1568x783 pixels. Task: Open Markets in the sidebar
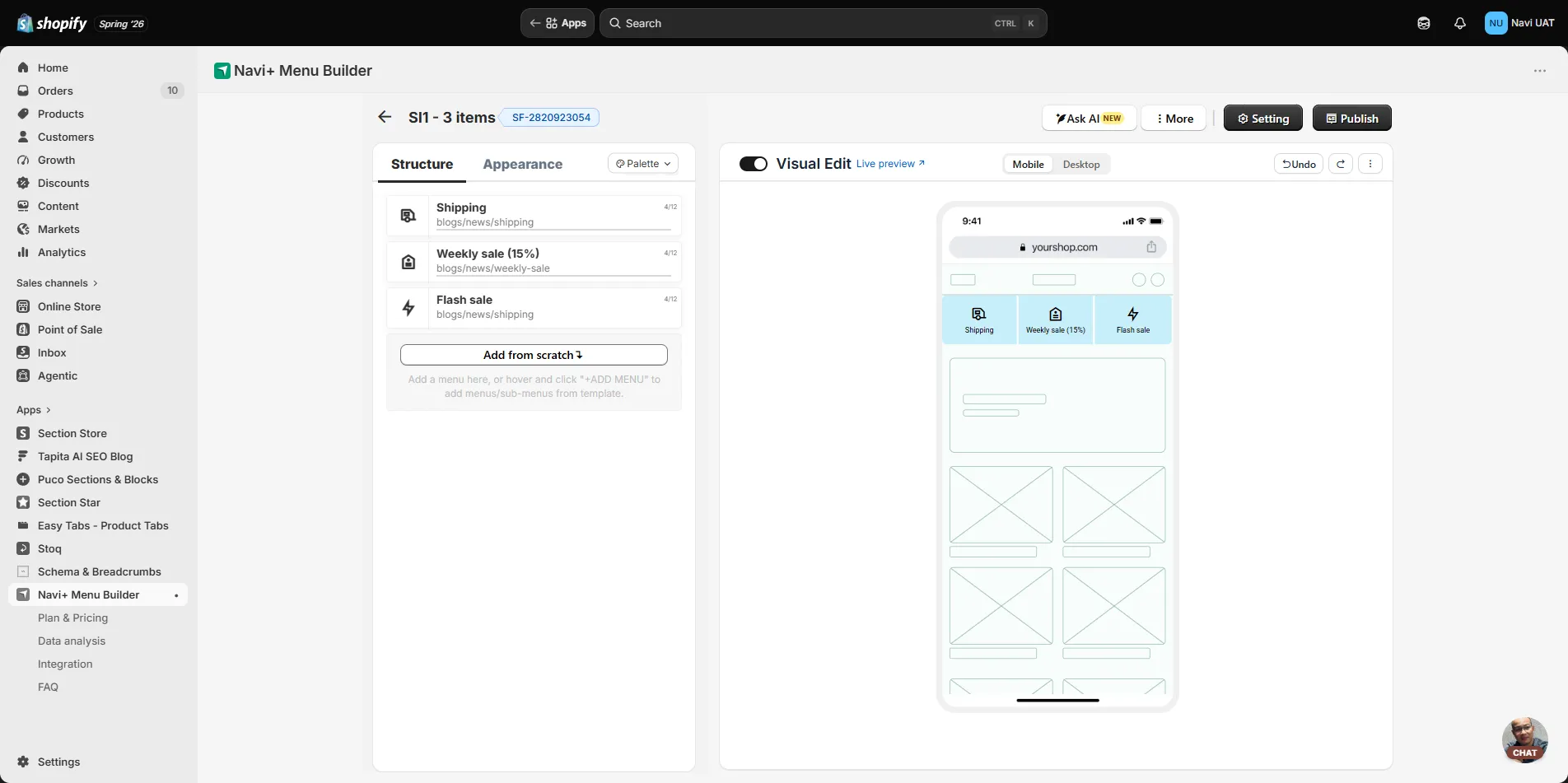click(58, 229)
